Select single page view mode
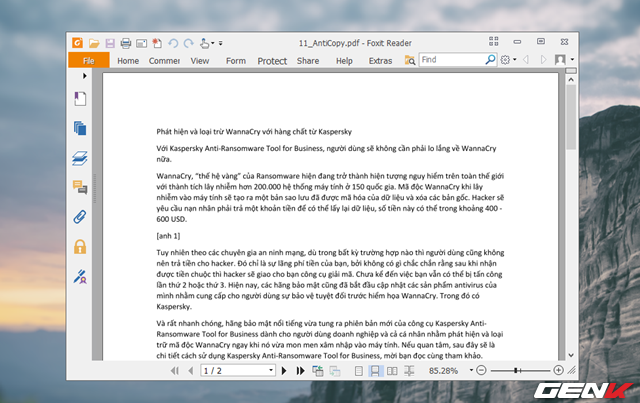The width and height of the screenshot is (640, 403). [358, 371]
